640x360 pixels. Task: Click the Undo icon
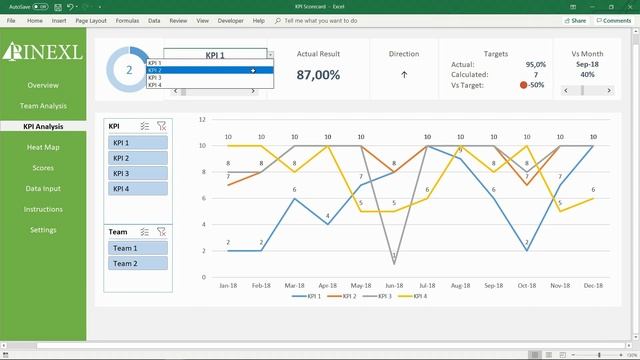pos(70,7)
